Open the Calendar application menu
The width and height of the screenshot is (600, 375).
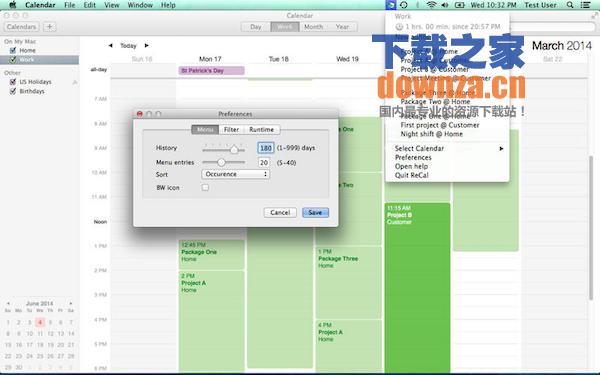40,5
